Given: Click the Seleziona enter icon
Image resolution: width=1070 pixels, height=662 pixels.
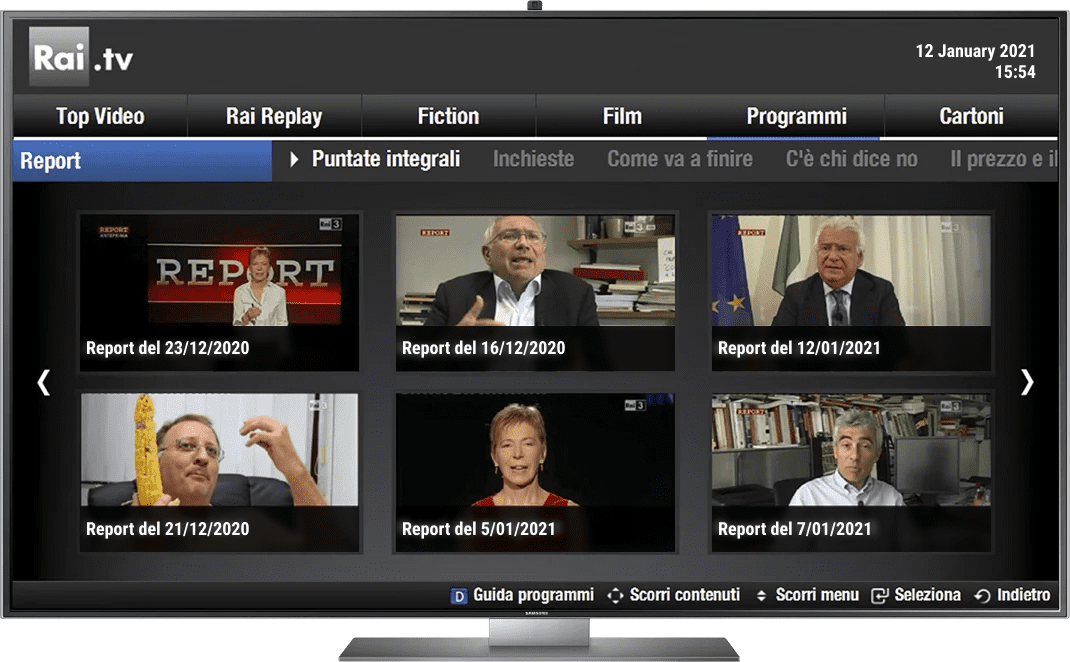Looking at the screenshot, I should tap(880, 596).
